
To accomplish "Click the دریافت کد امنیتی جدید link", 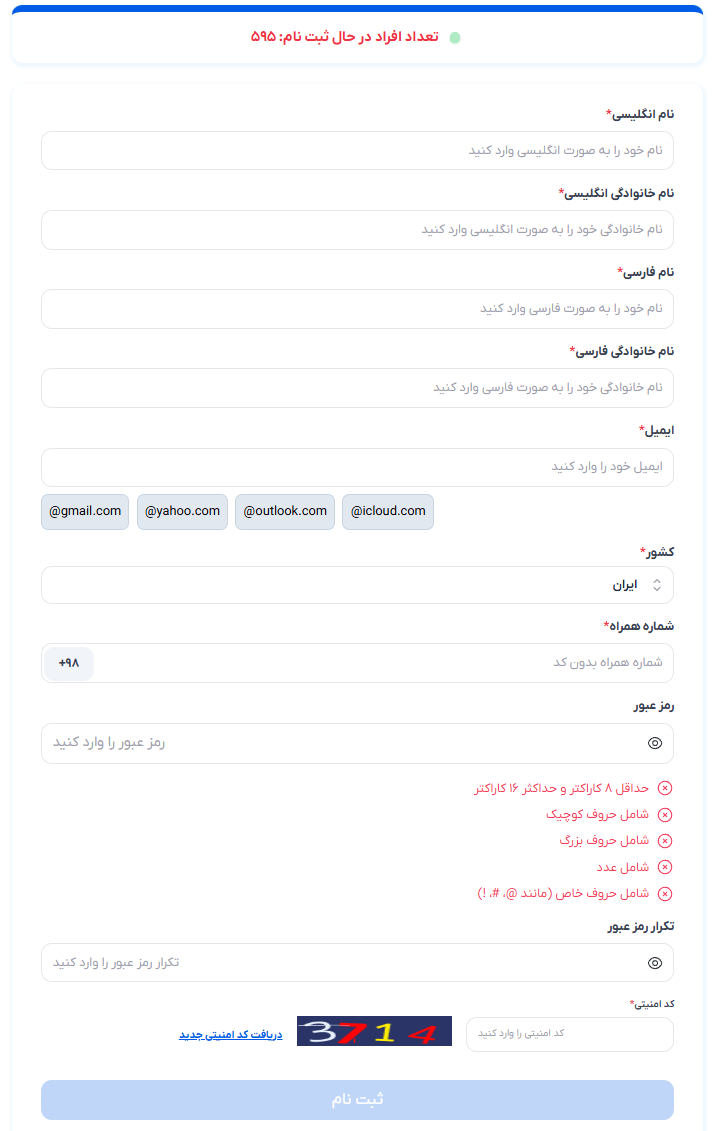I will 231,1034.
